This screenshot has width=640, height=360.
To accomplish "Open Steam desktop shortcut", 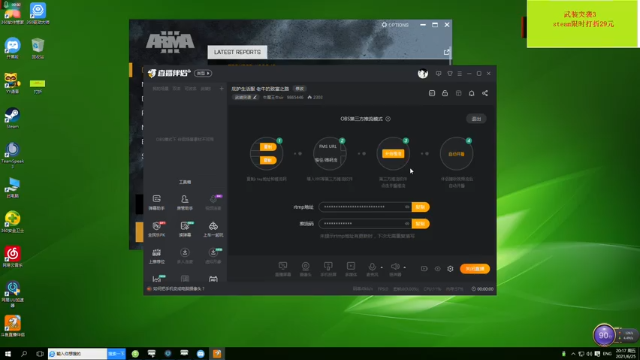I will (12, 118).
